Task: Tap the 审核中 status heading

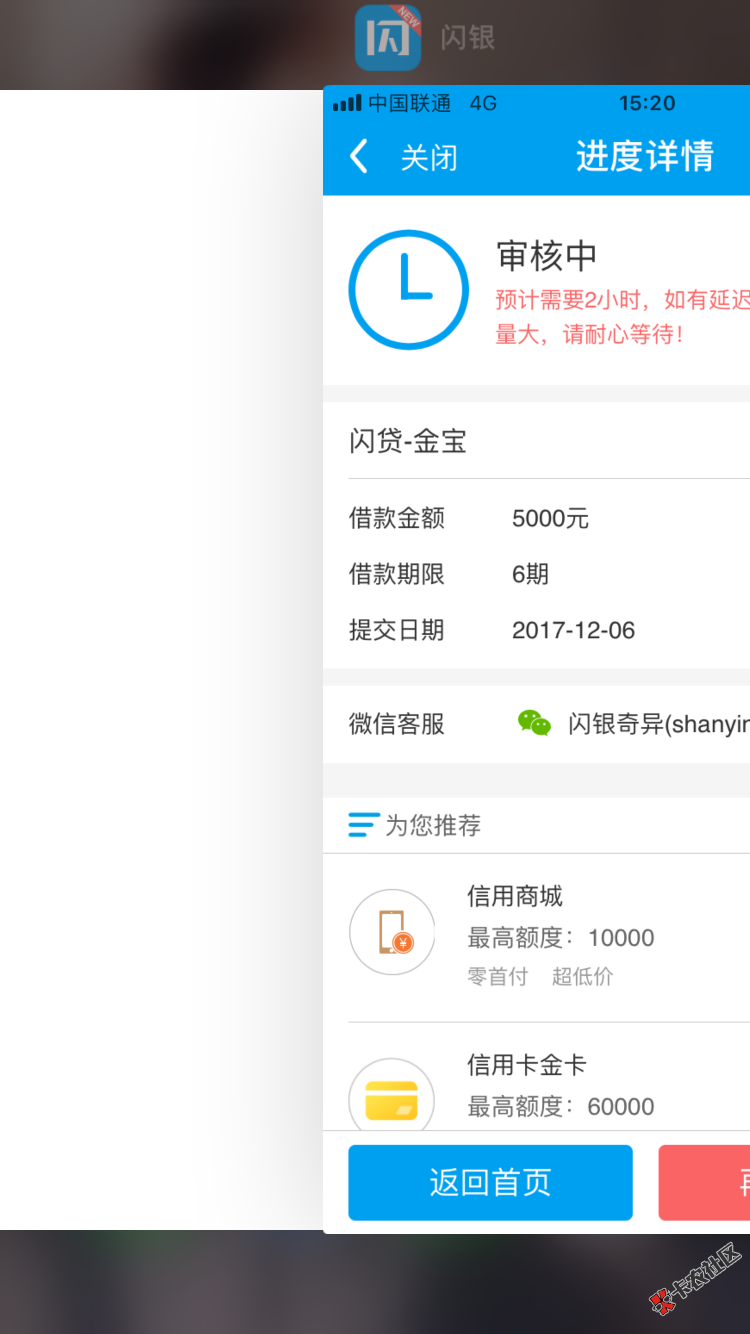Action: point(547,256)
